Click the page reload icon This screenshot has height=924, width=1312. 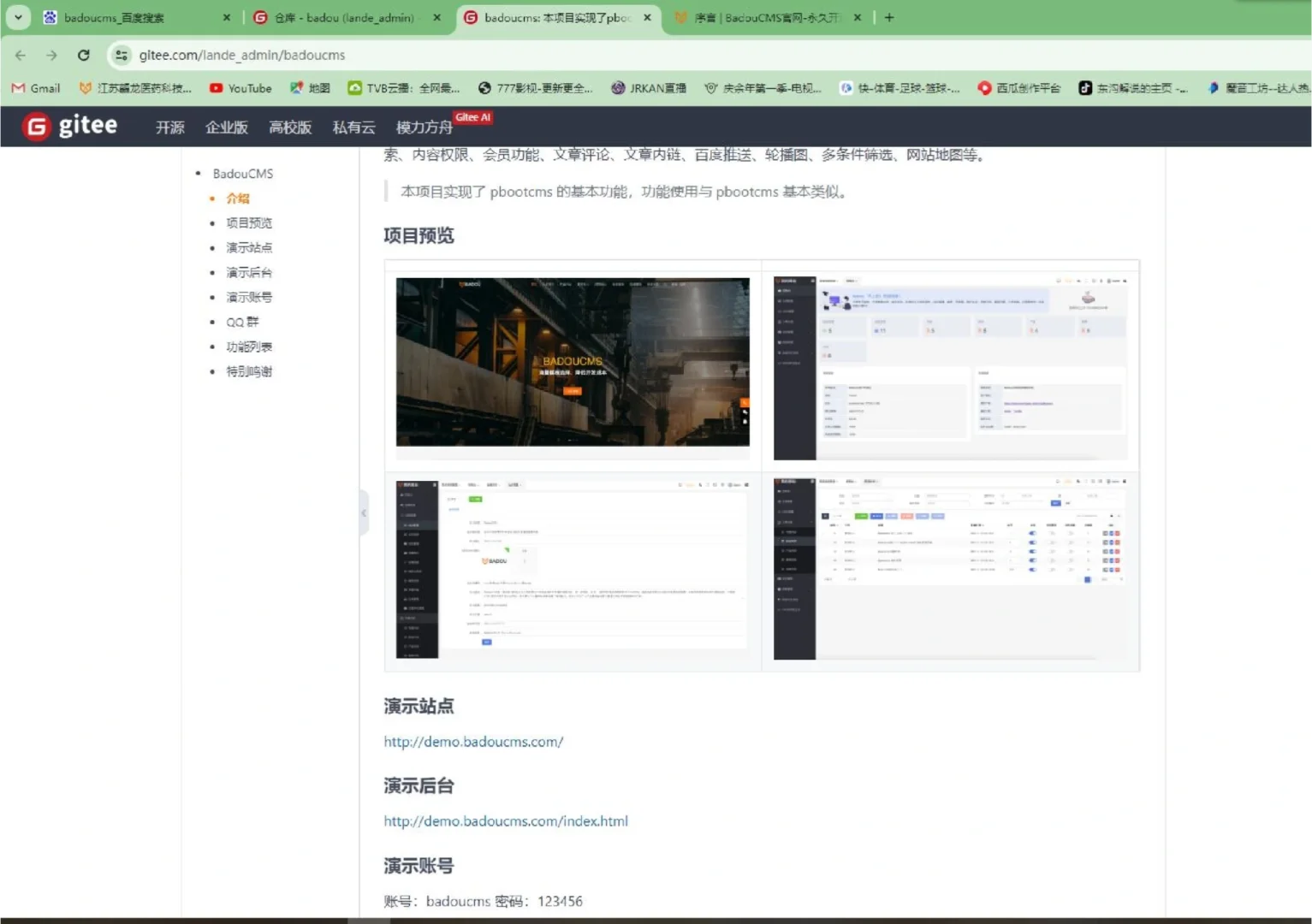click(83, 55)
